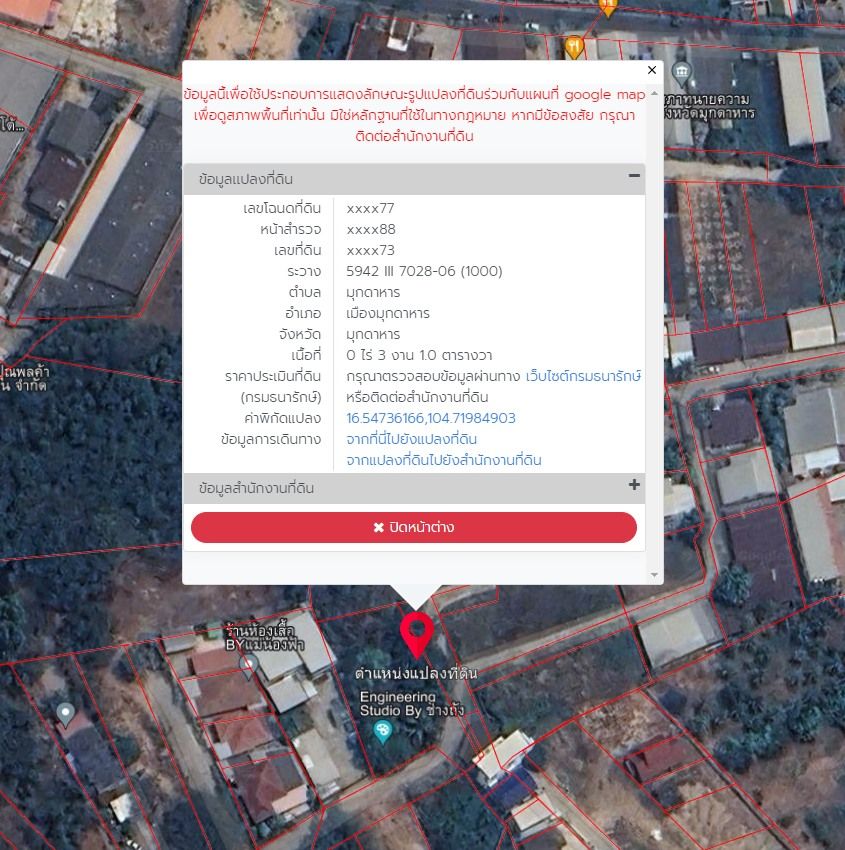This screenshot has height=850, width=845.
Task: Collapse the ข้อมูลแปลงที่ดิน section with minus icon
Action: pos(634,176)
